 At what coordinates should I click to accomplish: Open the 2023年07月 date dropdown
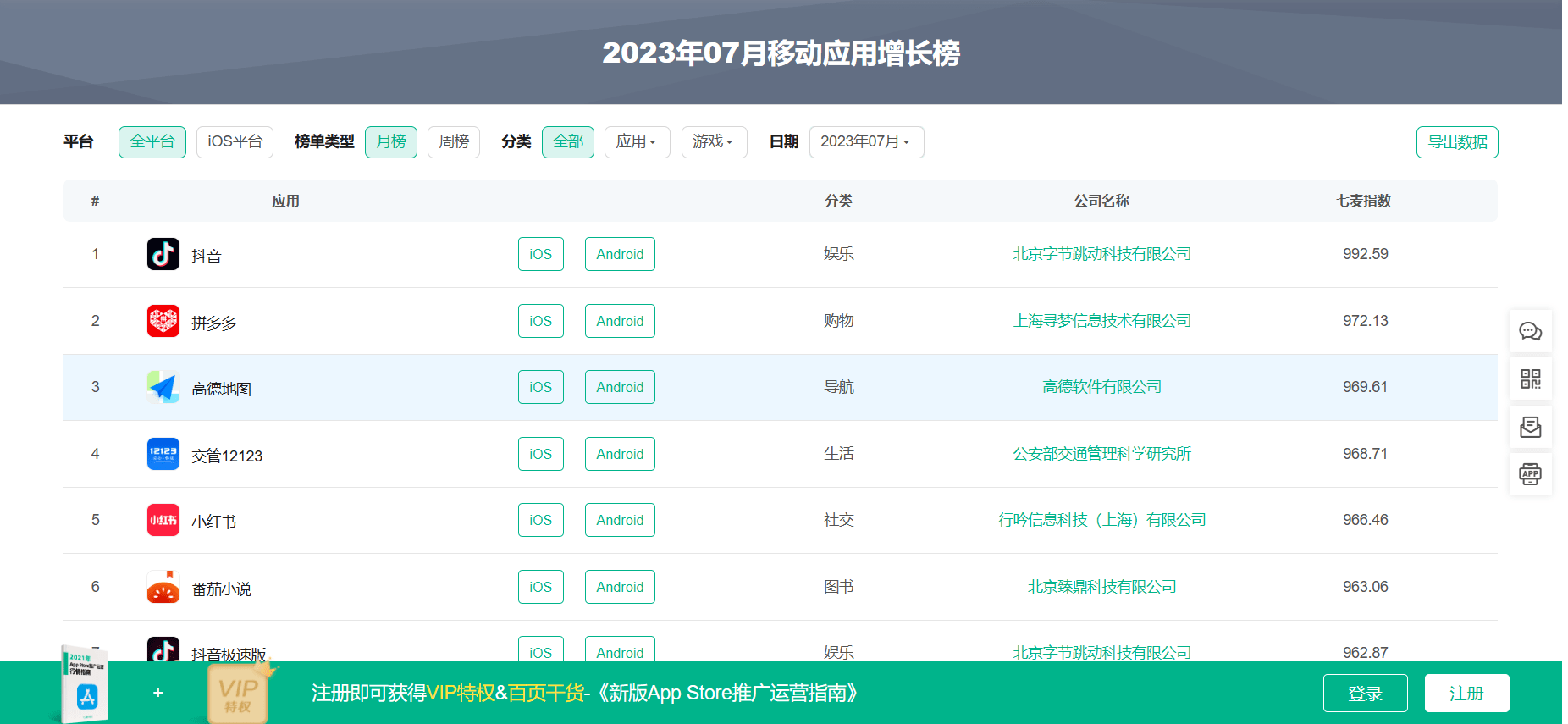(x=867, y=141)
